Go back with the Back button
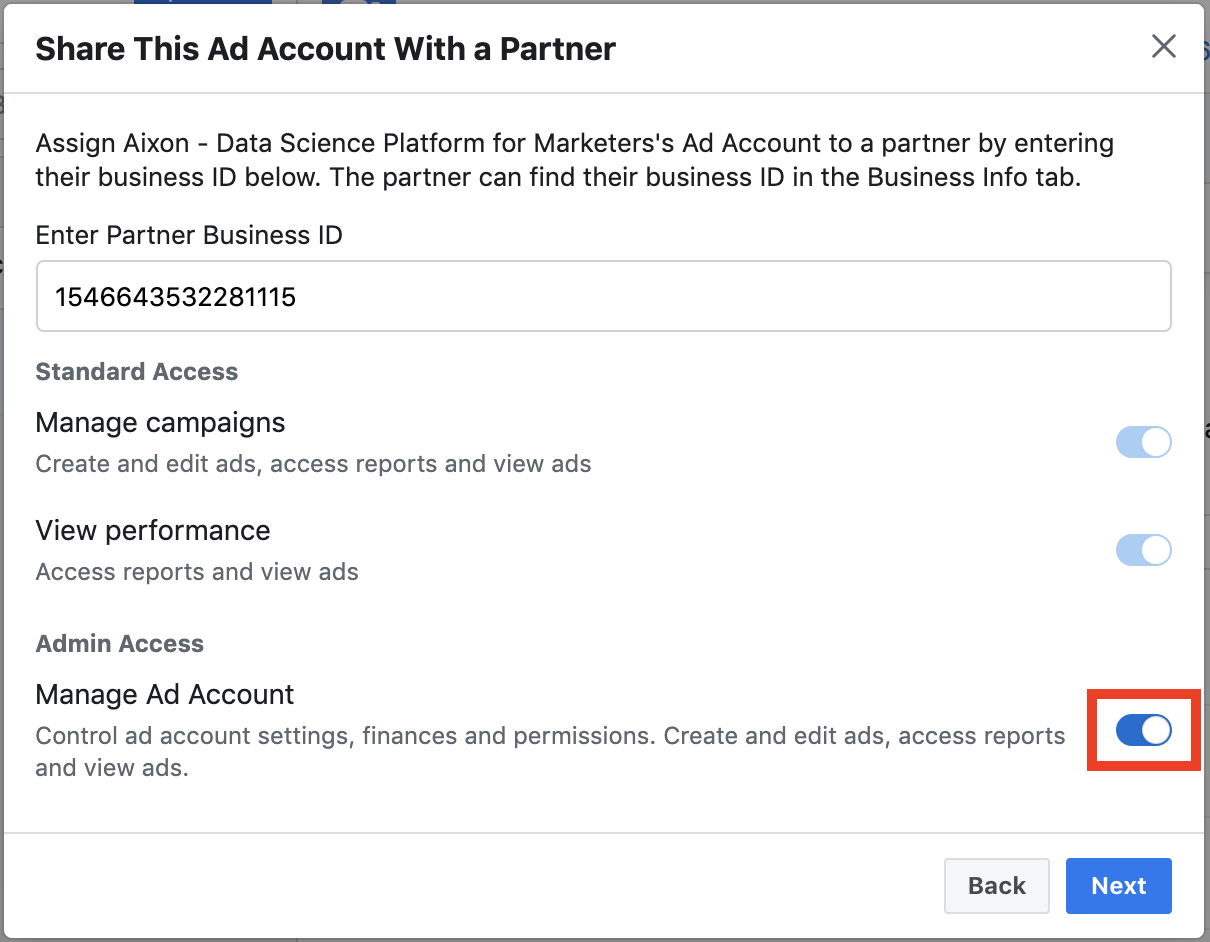 coord(996,886)
